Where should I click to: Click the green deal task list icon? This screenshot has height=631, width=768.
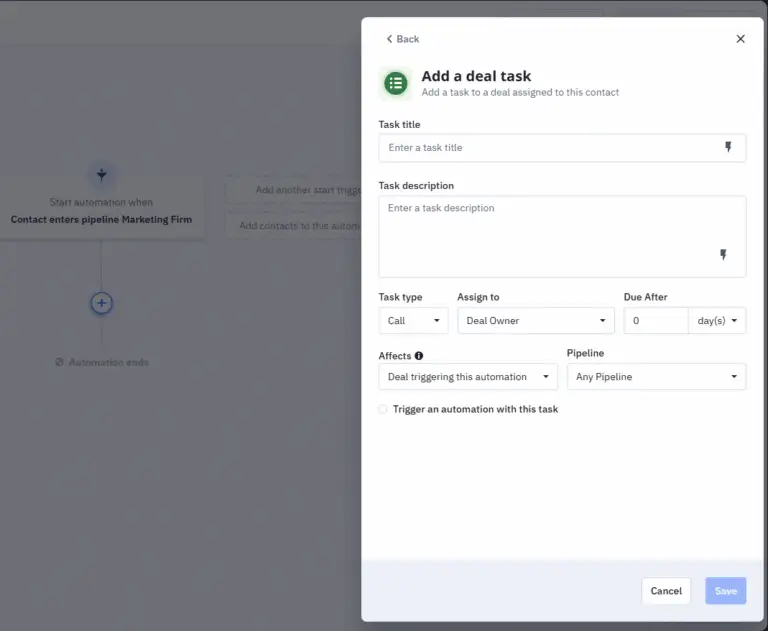(x=395, y=83)
